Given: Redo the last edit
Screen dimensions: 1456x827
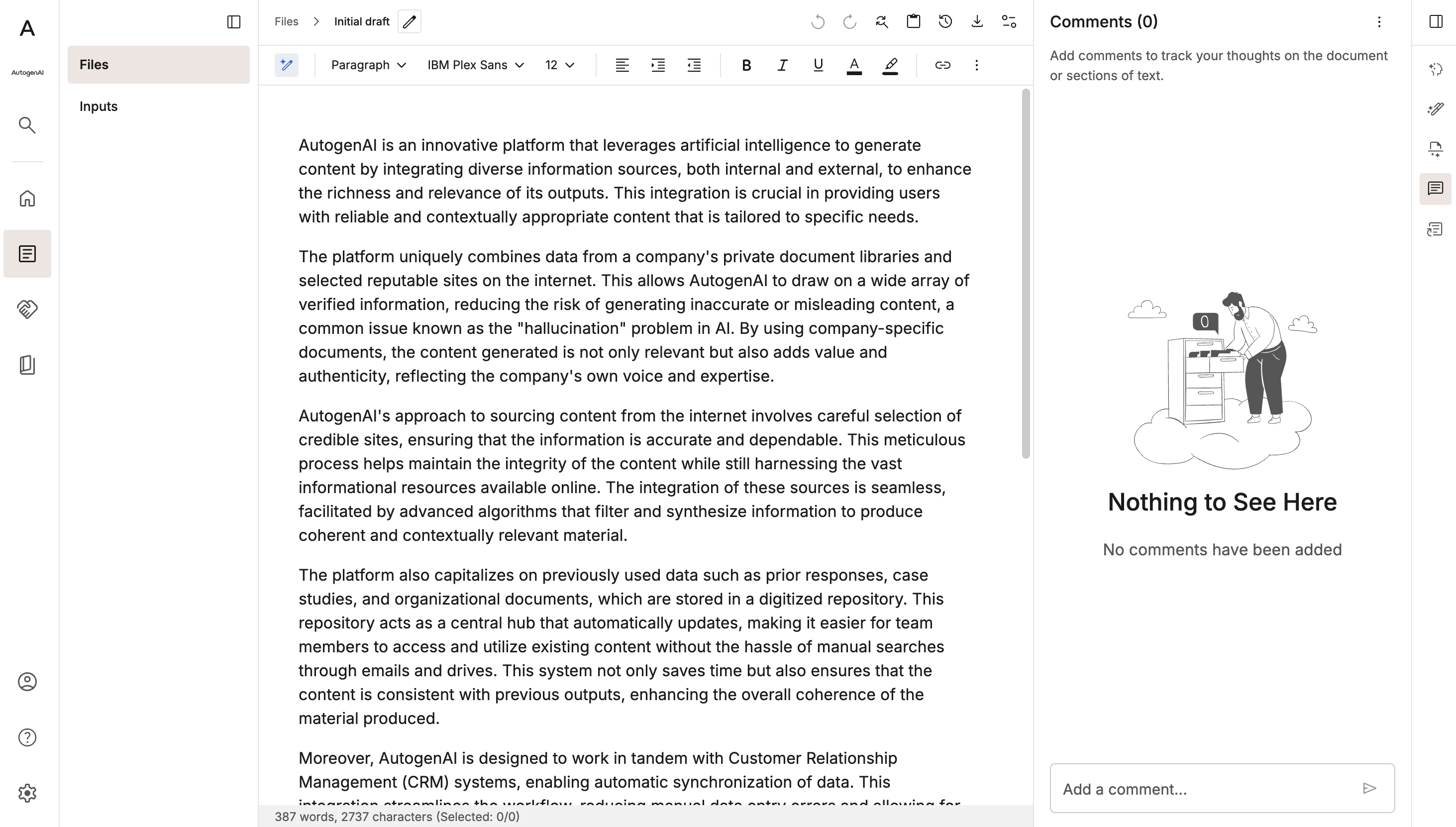Looking at the screenshot, I should coord(849,21).
